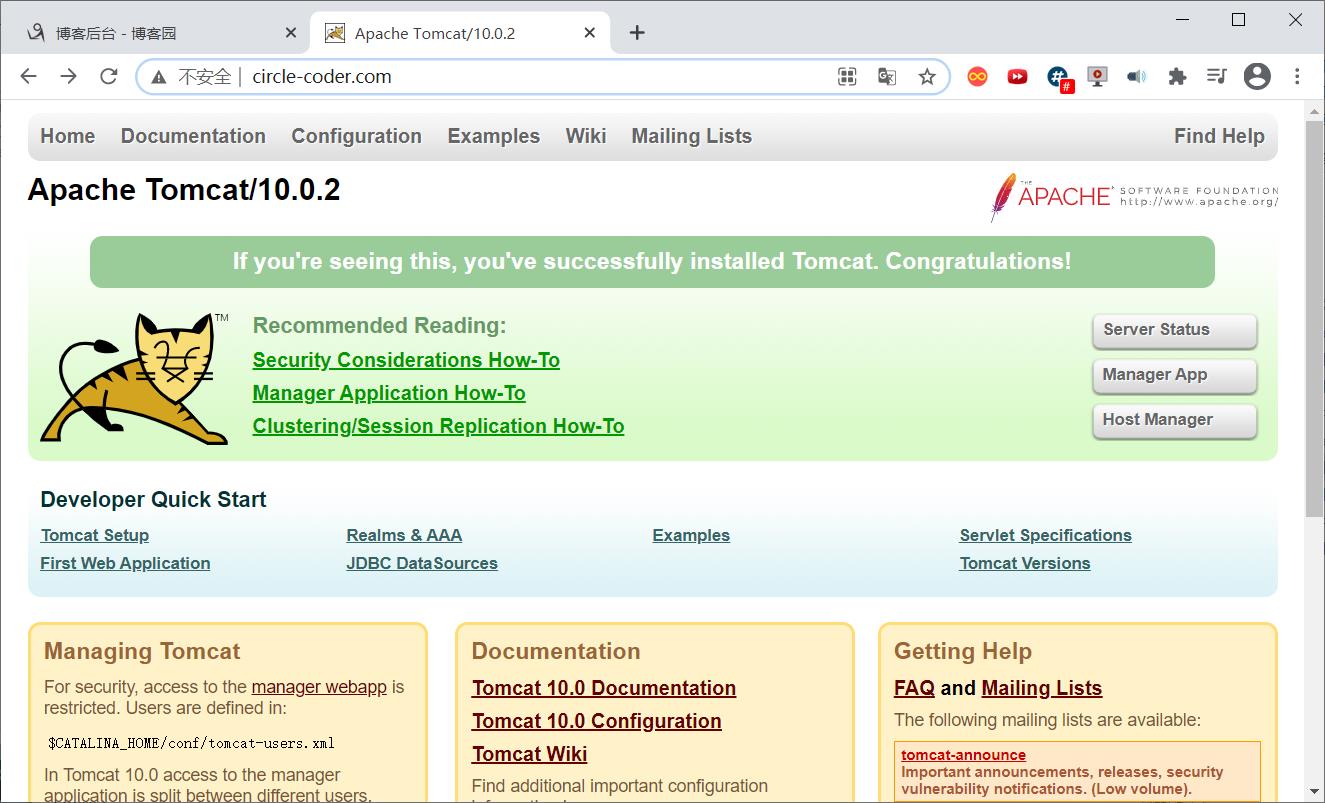This screenshot has height=803, width=1325.
Task: Open Mailing Lists in the navigation bar
Action: tap(691, 136)
